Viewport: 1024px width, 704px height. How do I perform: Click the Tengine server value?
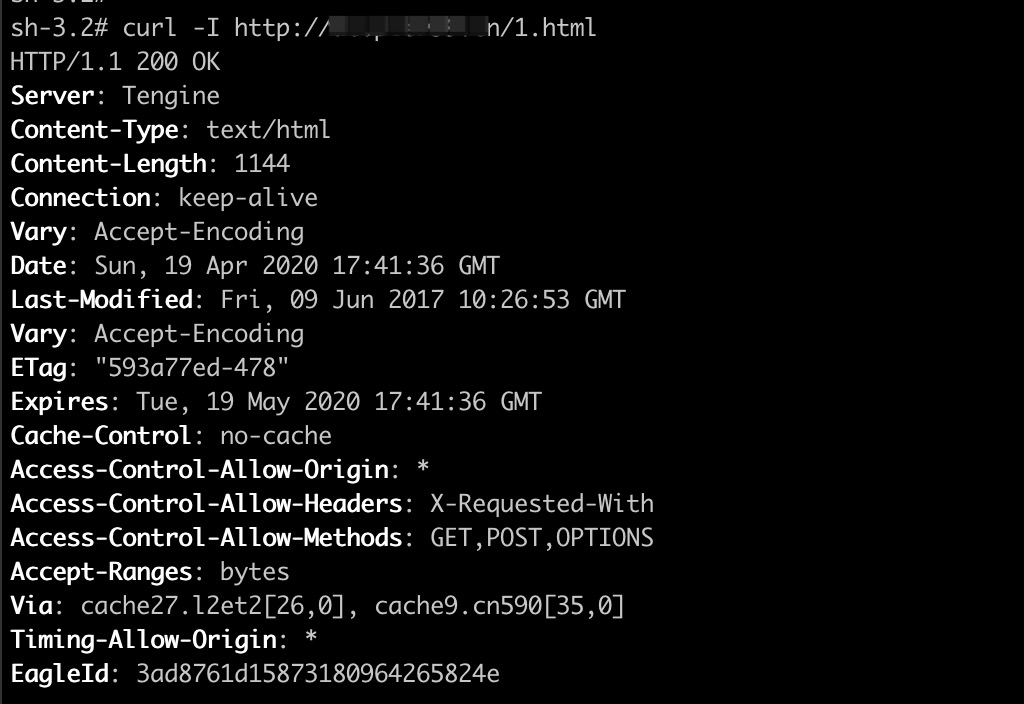coord(170,96)
